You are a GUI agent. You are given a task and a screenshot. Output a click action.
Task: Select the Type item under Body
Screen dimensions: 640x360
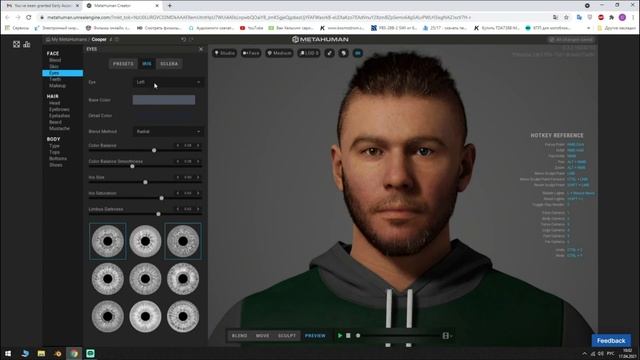[x=54, y=146]
